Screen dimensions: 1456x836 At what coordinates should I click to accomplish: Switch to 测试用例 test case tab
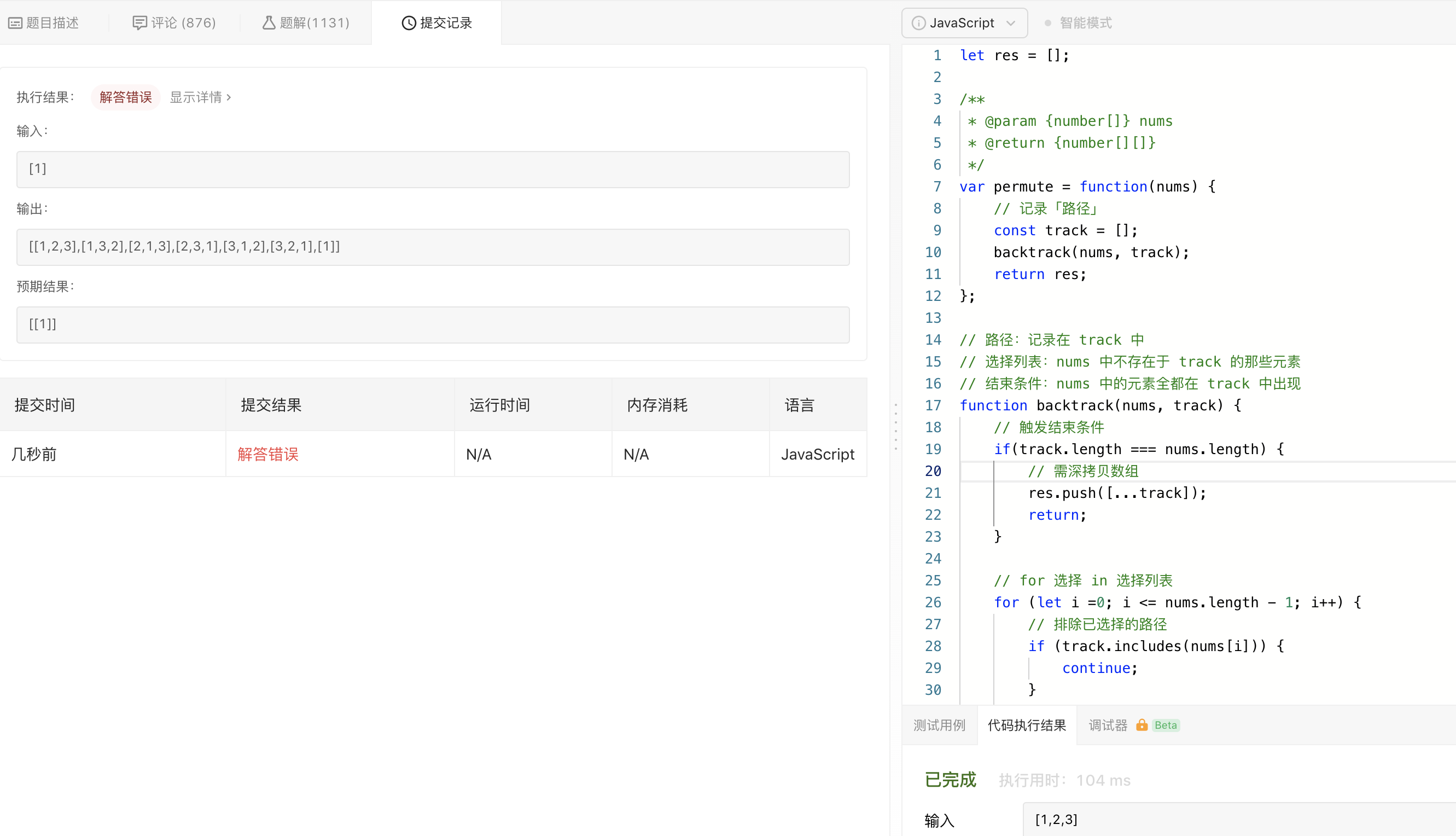pyautogui.click(x=939, y=725)
